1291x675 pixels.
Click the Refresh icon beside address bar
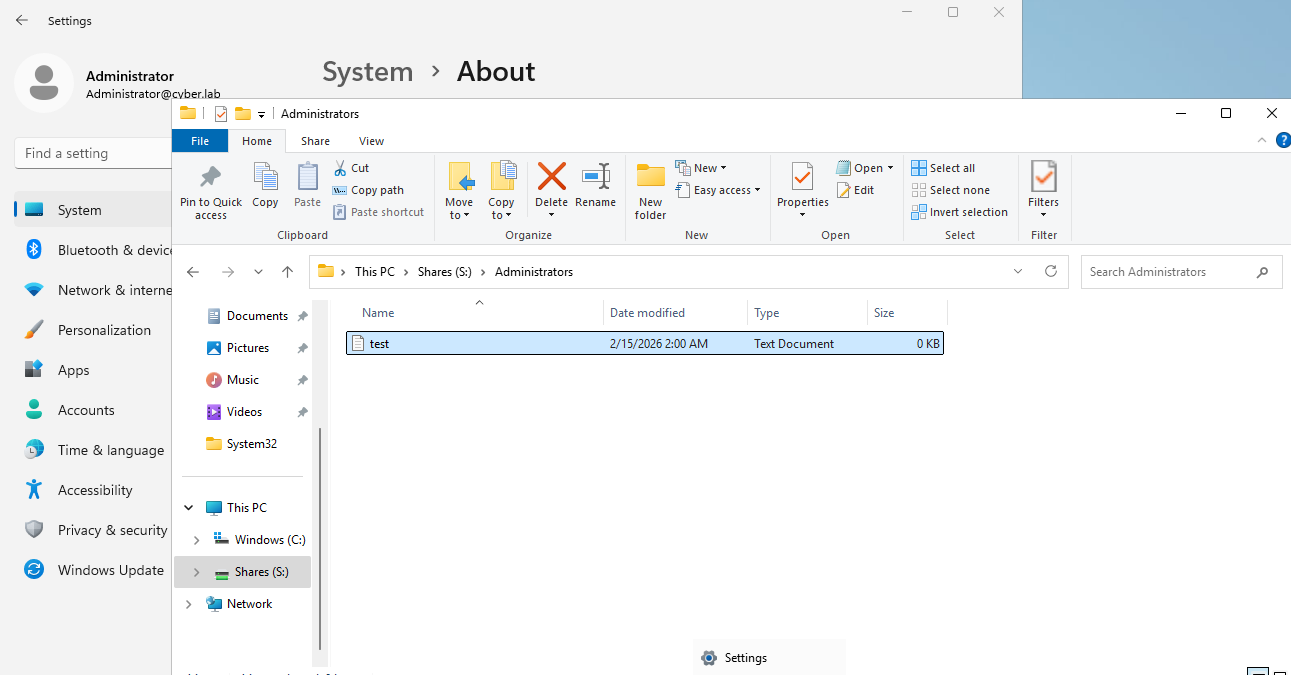tap(1050, 271)
